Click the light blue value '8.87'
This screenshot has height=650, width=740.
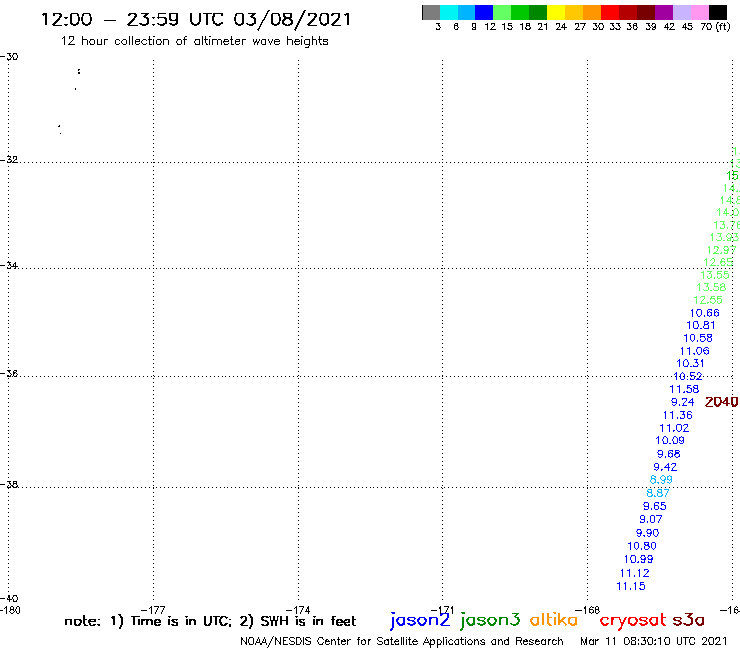tap(658, 493)
